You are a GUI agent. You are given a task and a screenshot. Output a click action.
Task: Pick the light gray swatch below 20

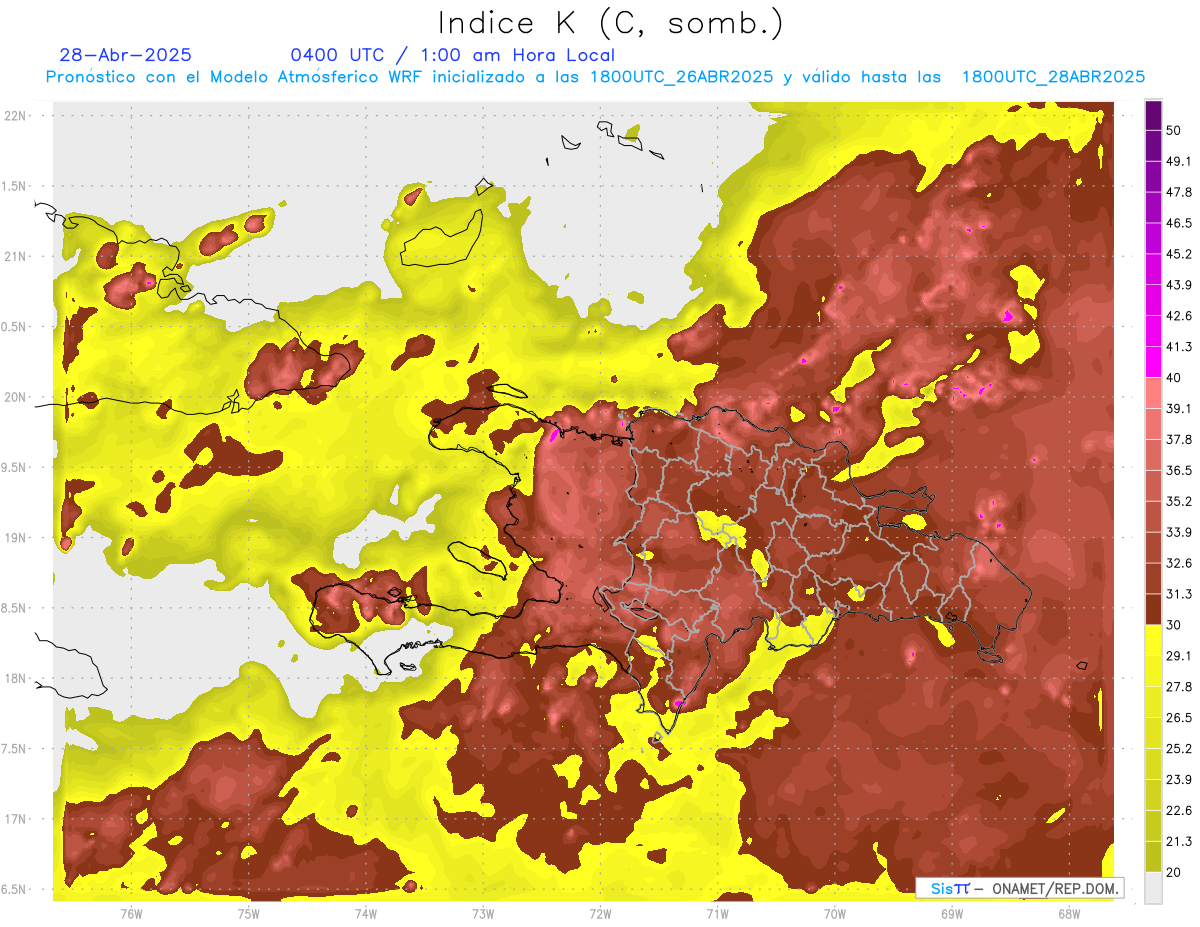click(x=1153, y=888)
